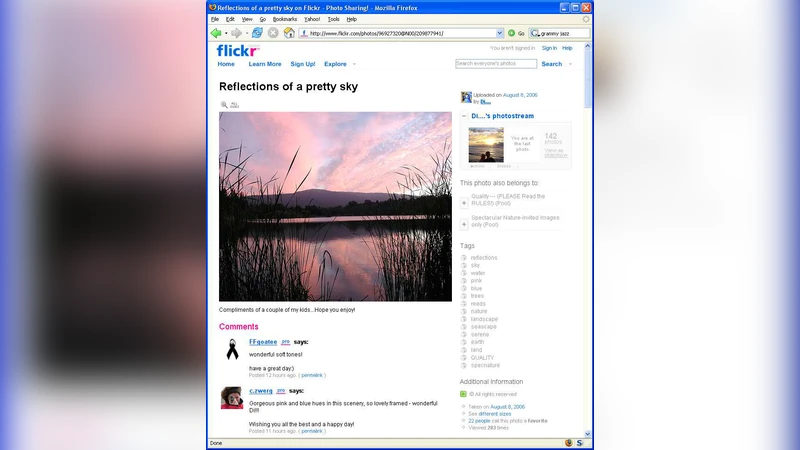Screen dimensions: 800x450
Task: Click the Sign Up! link
Action: tap(302, 64)
